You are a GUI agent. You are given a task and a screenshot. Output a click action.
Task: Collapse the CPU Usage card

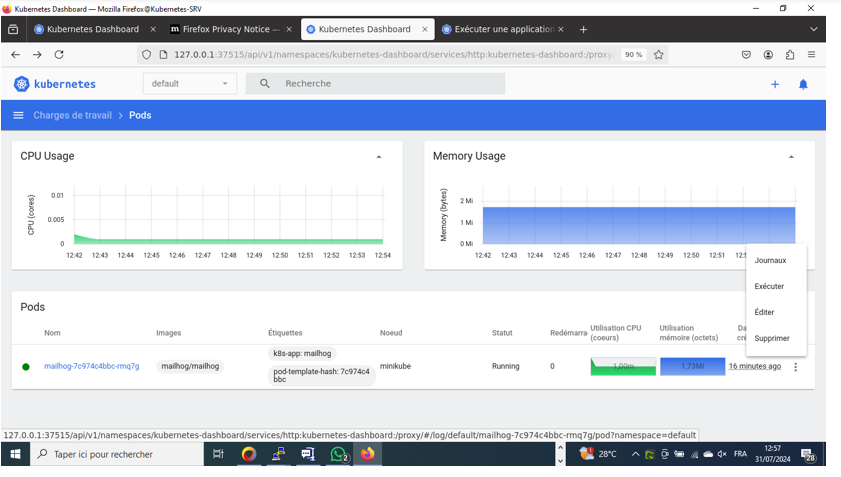(x=378, y=157)
